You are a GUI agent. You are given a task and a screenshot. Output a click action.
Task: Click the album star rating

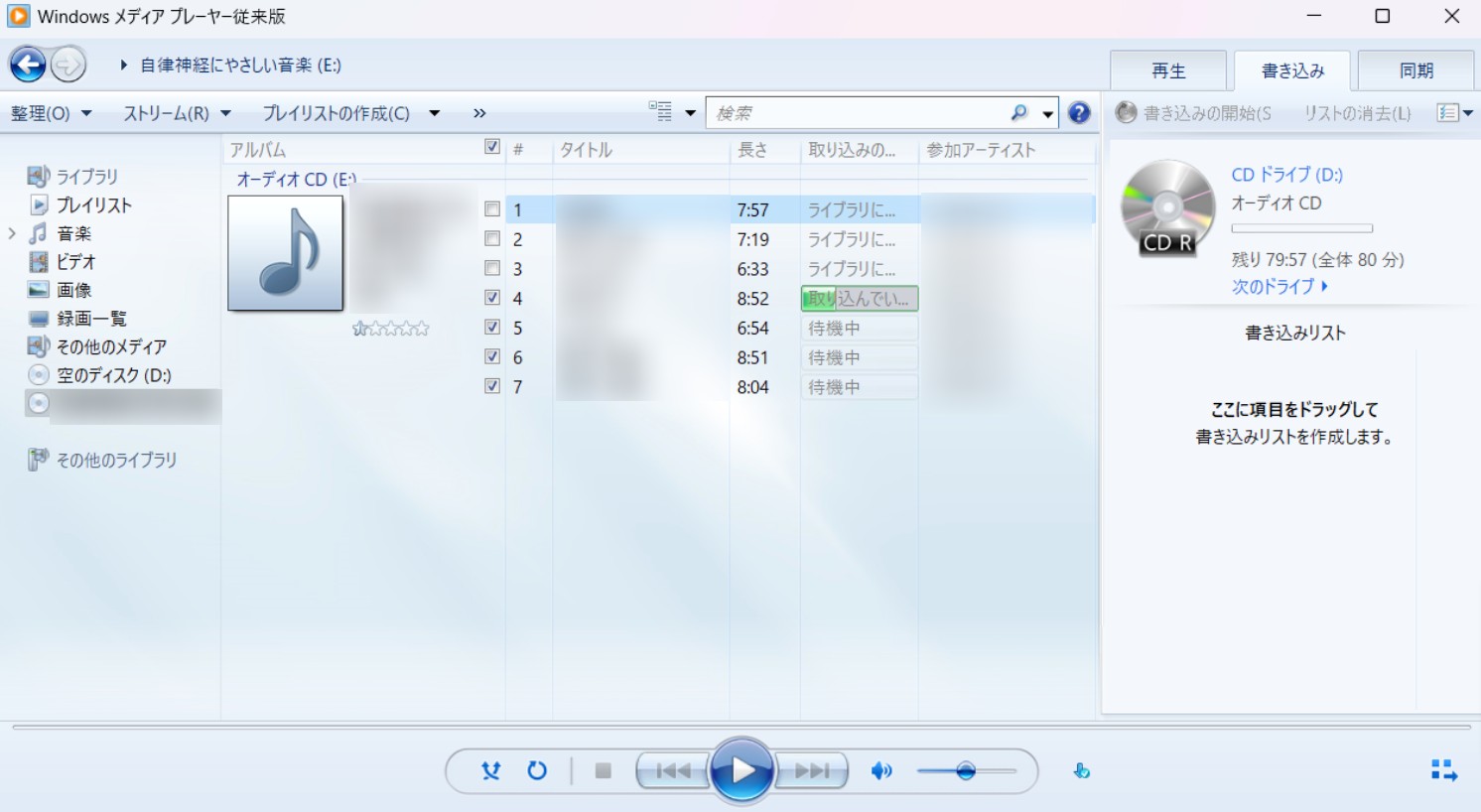click(391, 329)
